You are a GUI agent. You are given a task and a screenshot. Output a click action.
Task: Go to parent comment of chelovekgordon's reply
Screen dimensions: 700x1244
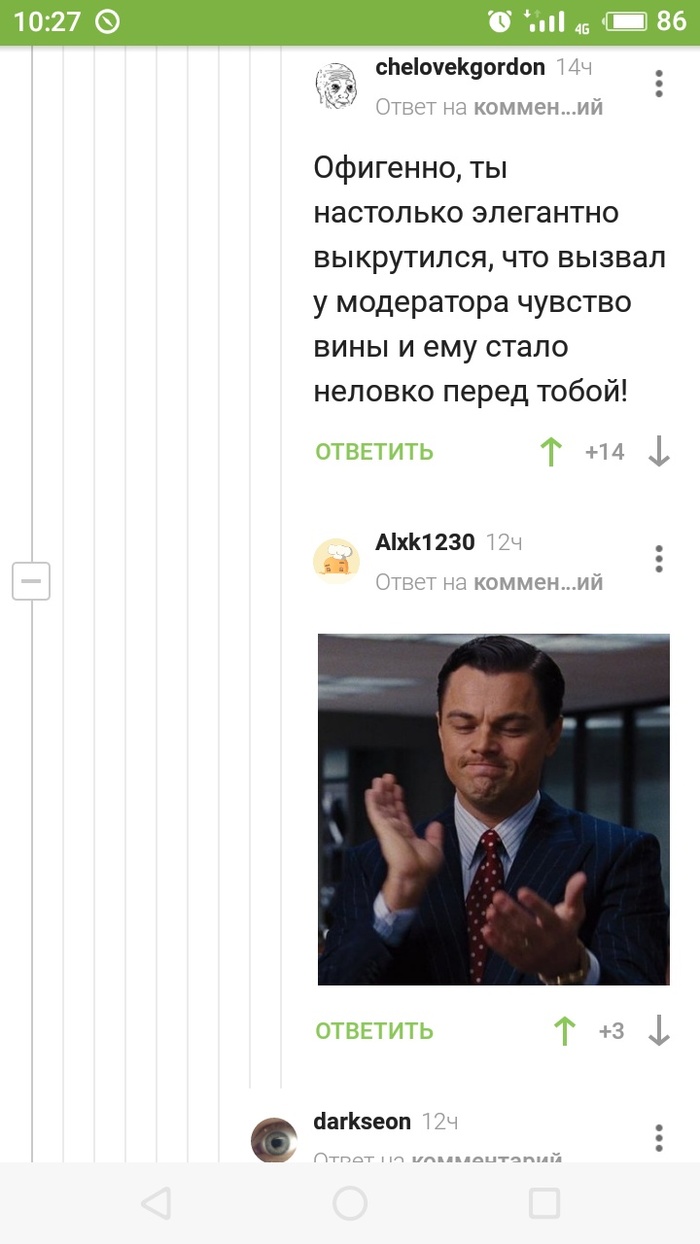489,107
